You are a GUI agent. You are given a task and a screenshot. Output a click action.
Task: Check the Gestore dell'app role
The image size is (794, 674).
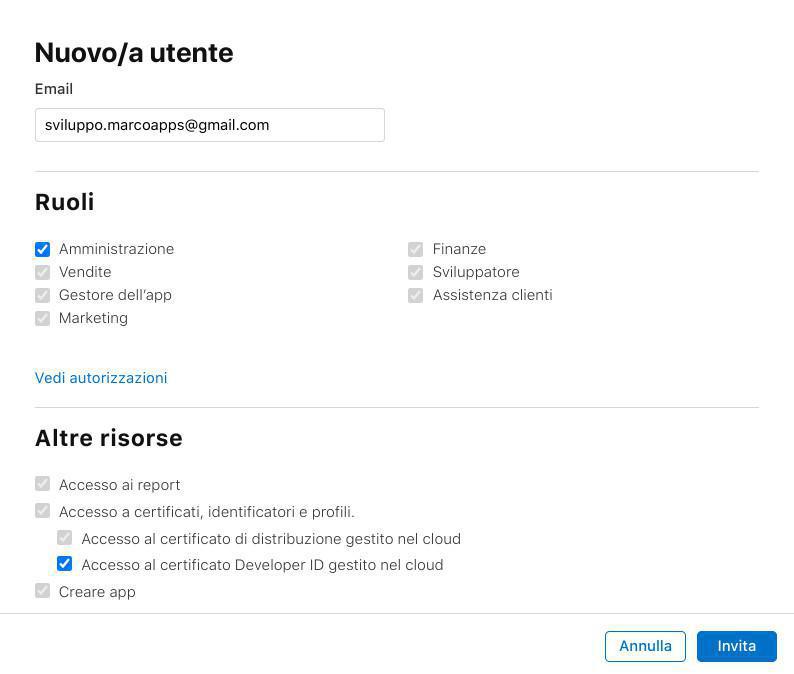coord(42,295)
